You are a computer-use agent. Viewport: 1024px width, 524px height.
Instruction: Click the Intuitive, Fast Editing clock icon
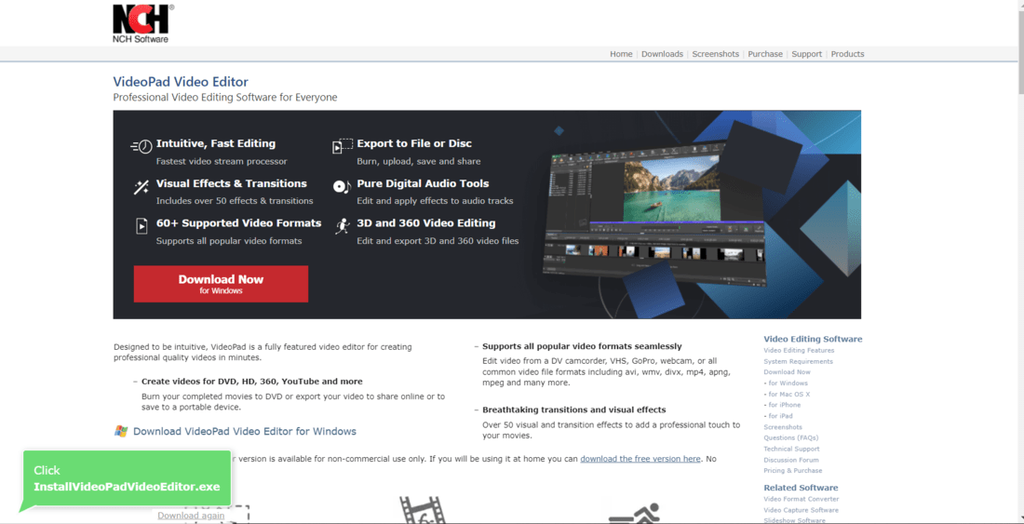[141, 146]
